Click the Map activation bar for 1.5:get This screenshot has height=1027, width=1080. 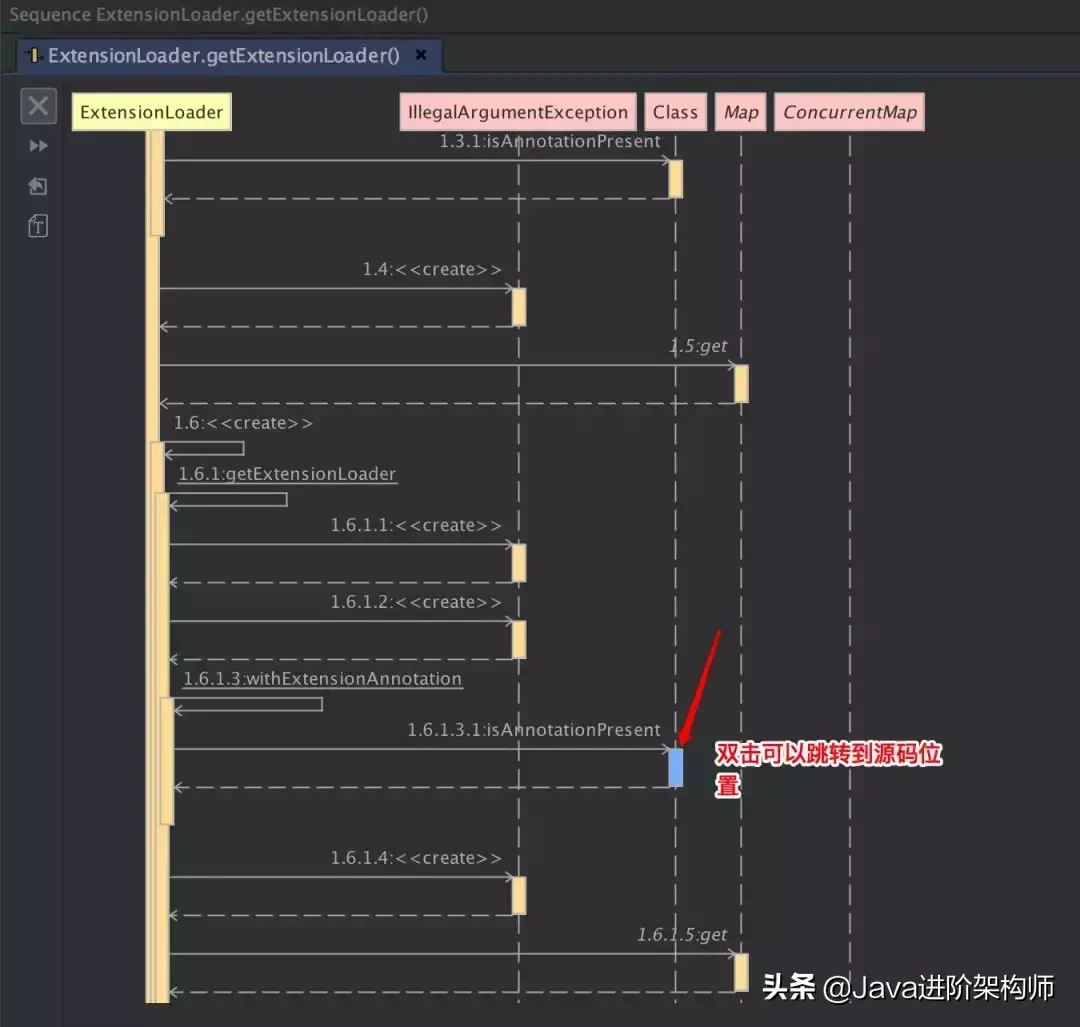click(741, 384)
